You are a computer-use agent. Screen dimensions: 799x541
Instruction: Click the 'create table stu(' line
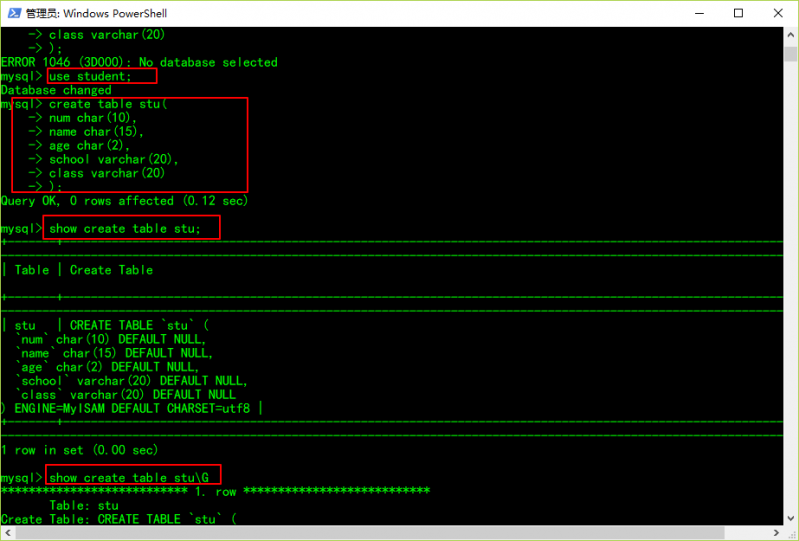click(108, 104)
